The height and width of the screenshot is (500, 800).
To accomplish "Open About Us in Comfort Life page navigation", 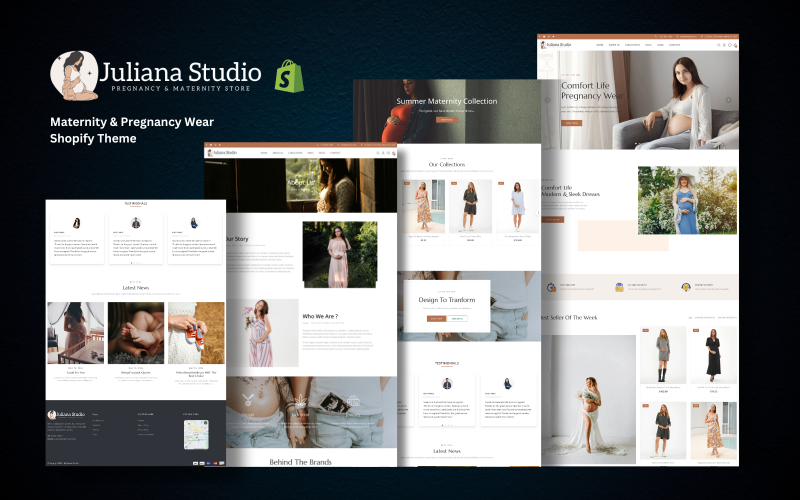I will click(x=614, y=45).
